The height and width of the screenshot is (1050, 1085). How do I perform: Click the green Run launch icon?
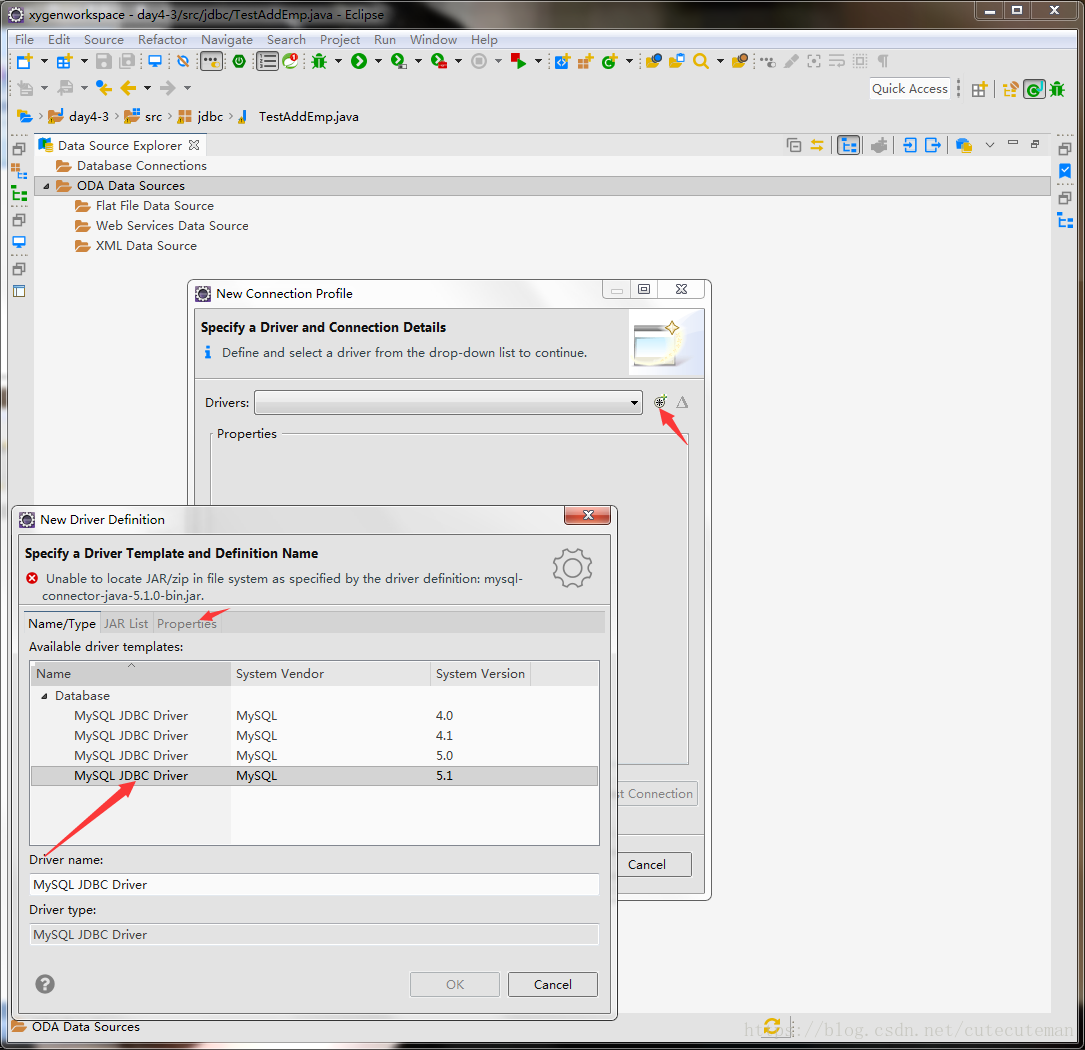click(x=358, y=62)
